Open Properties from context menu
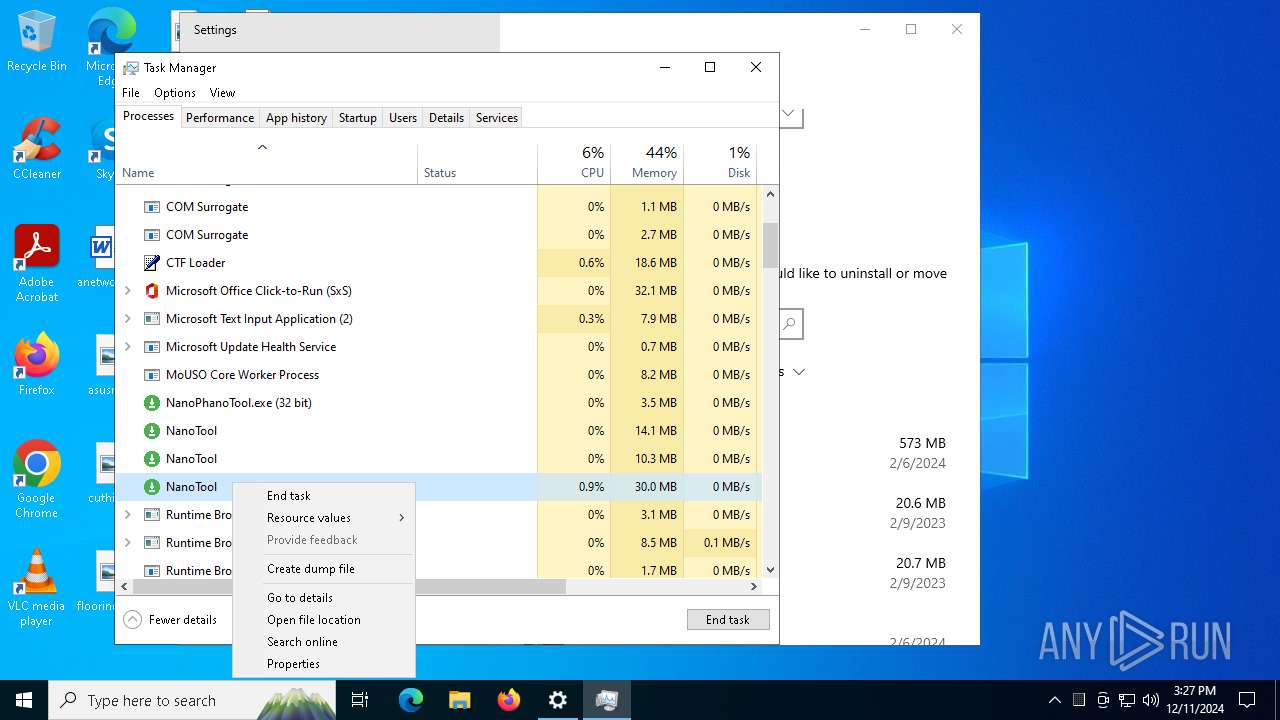This screenshot has height=720, width=1280. pos(324,664)
